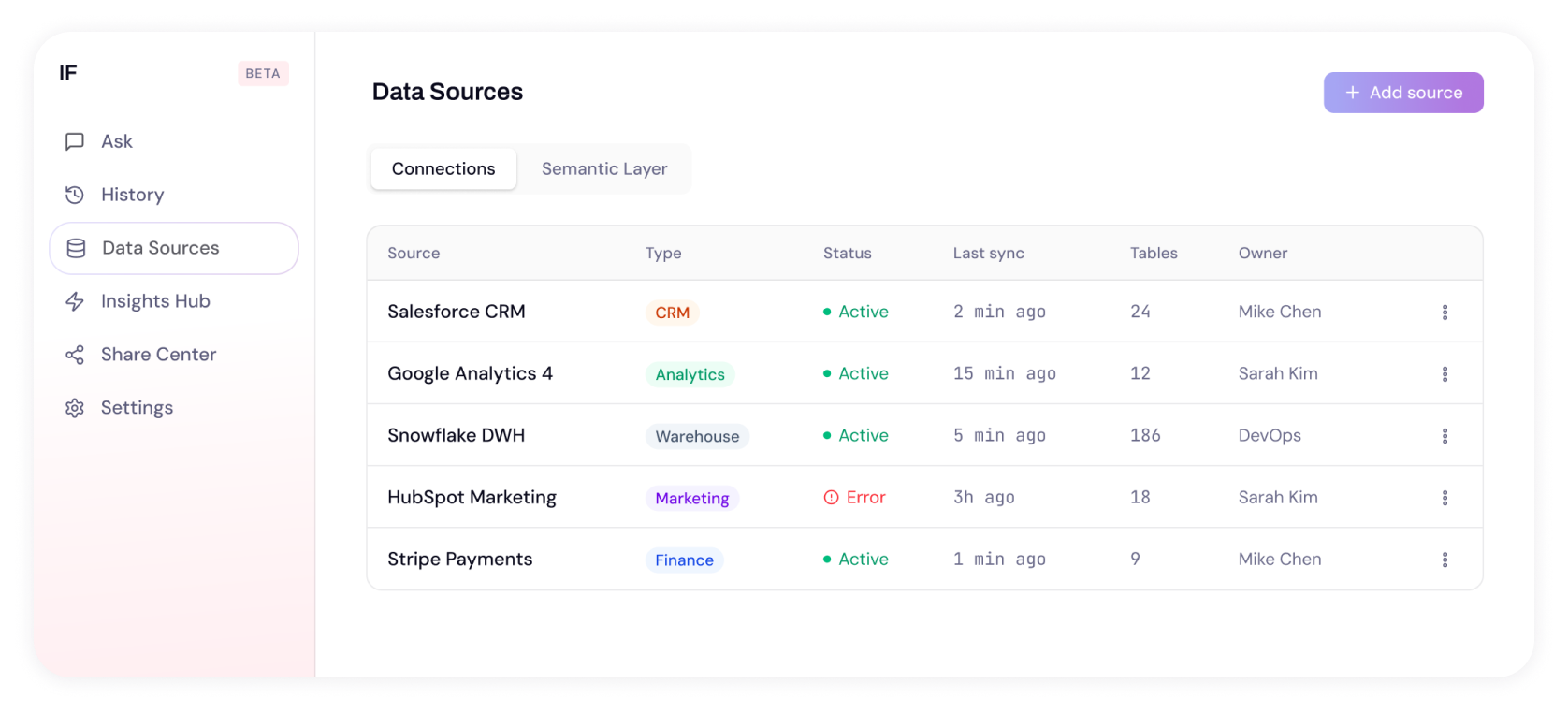Click the 9 tables count
This screenshot has width=1568, height=713.
coord(1135,559)
